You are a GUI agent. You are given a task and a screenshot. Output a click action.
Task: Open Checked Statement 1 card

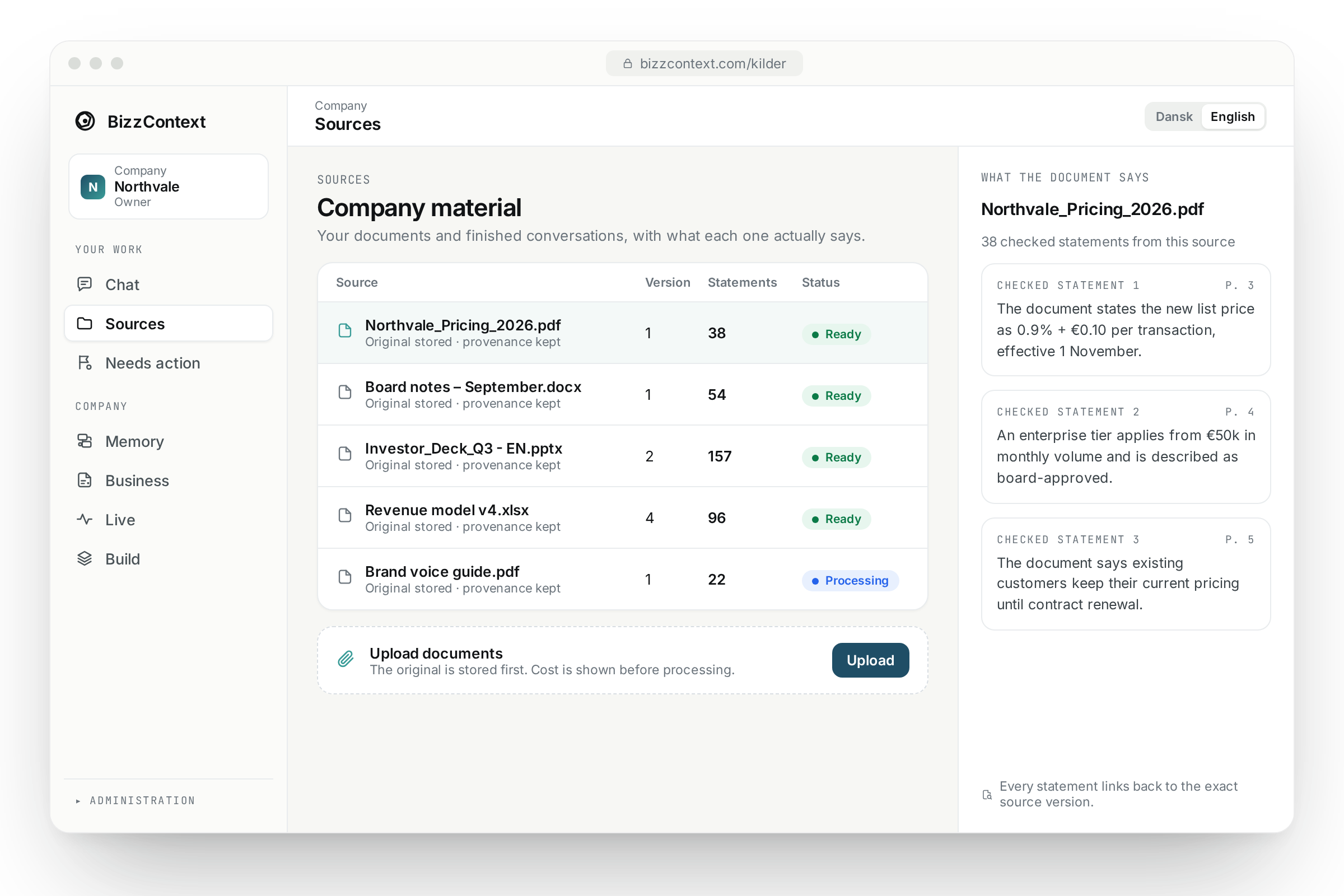pyautogui.click(x=1126, y=319)
